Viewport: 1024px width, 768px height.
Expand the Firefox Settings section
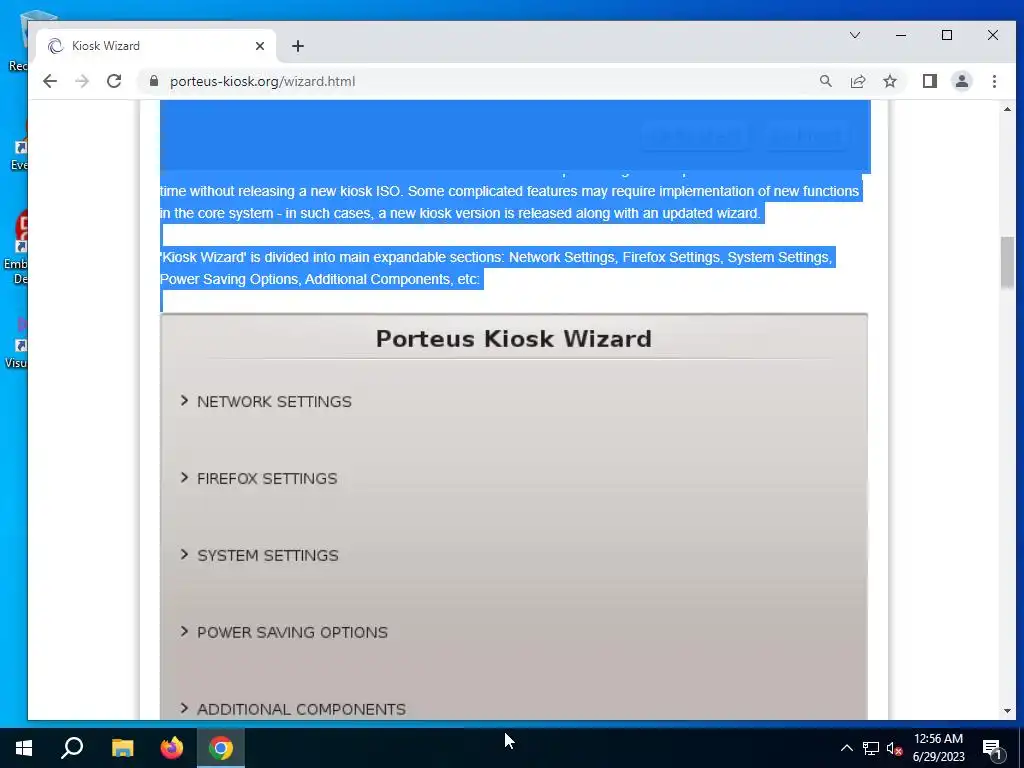[x=259, y=478]
